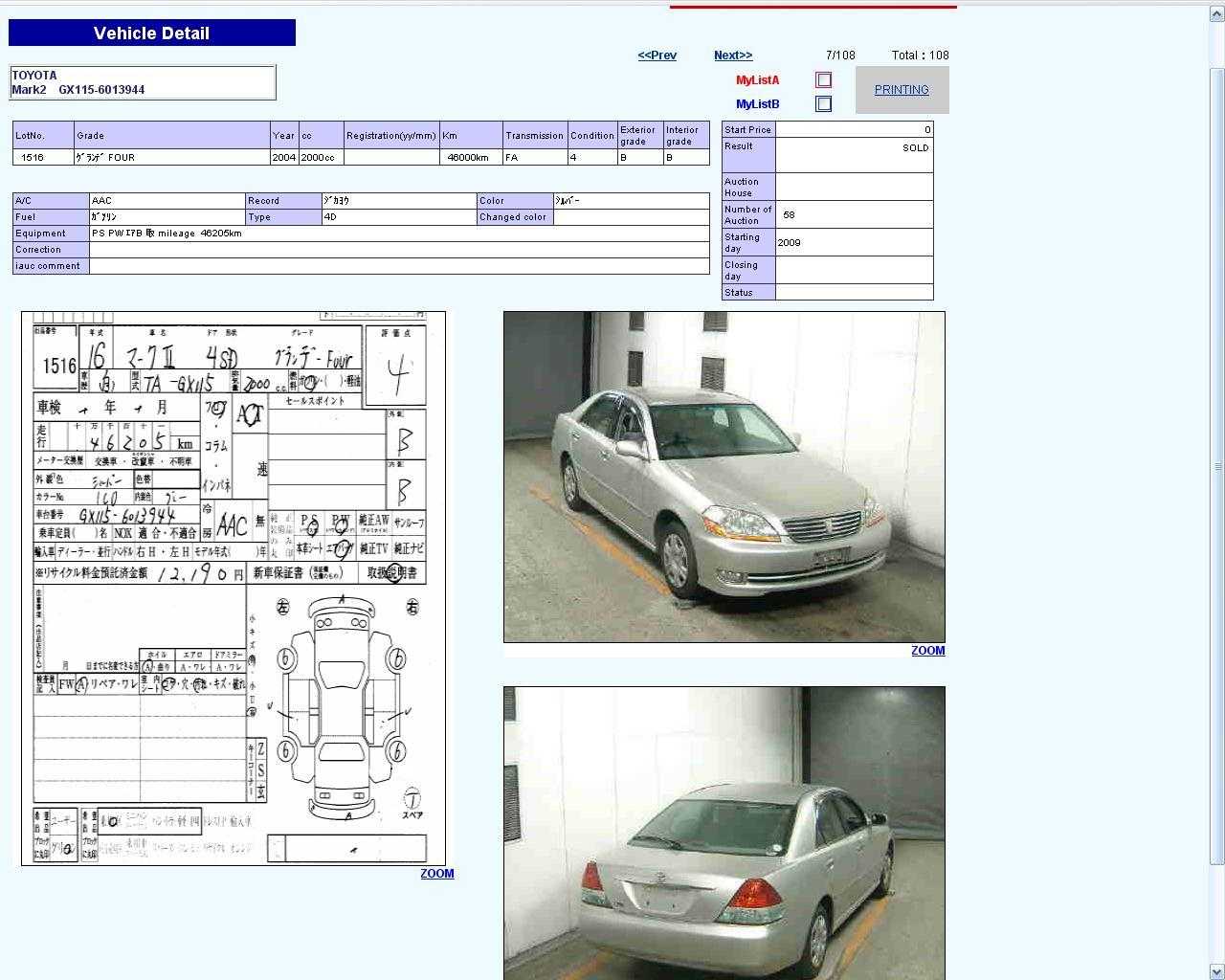Select the Condition value 4
This screenshot has height=980, width=1225.
click(592, 158)
